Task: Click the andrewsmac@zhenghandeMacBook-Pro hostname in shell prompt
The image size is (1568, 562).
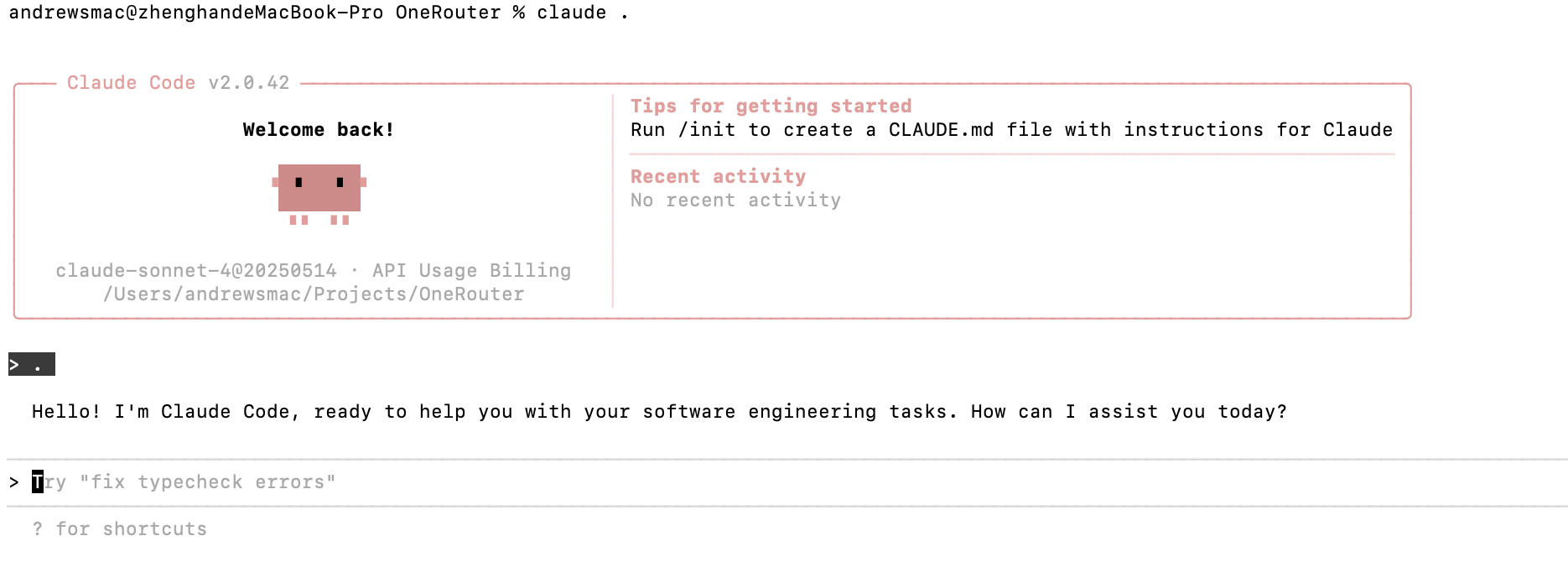Action: tap(196, 13)
